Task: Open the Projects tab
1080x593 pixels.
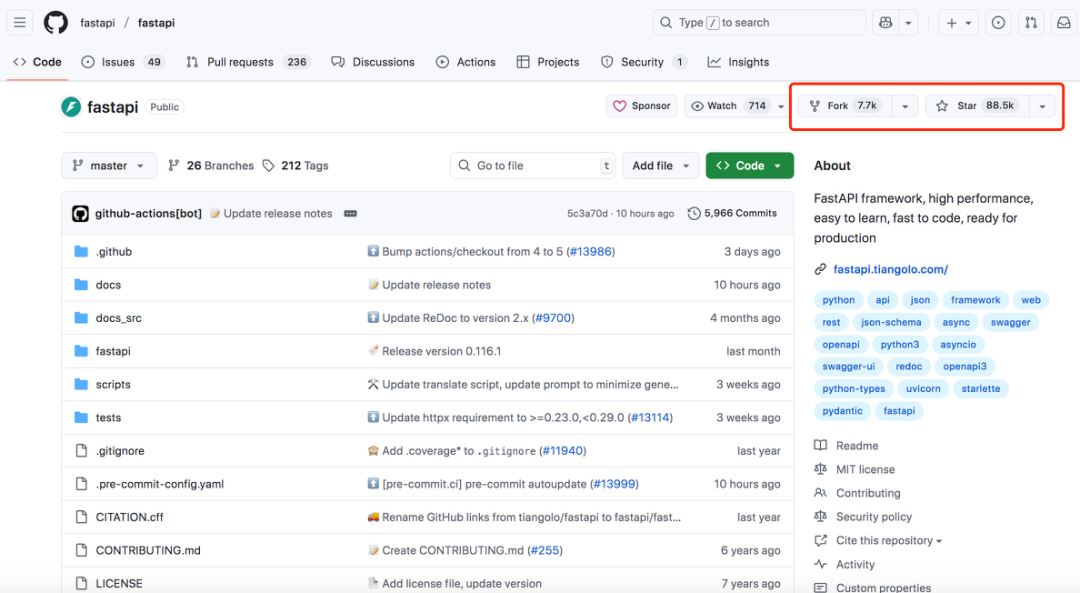Action: pos(548,62)
